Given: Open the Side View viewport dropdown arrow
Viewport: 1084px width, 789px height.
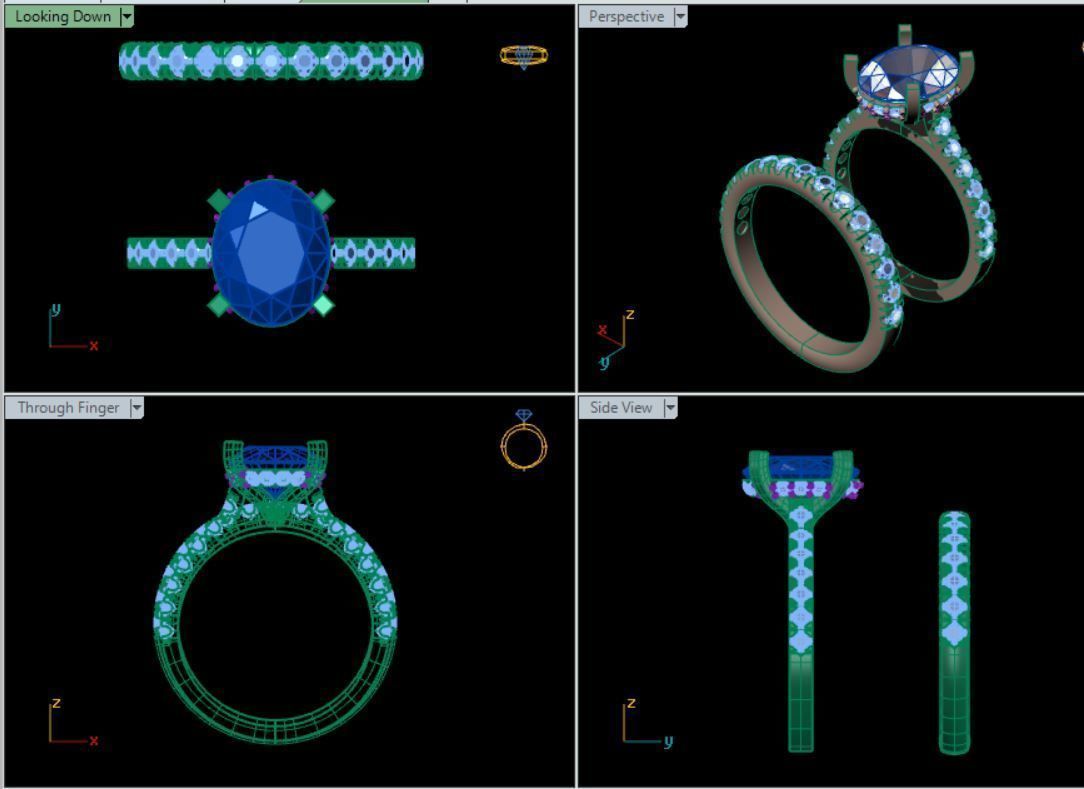Looking at the screenshot, I should pyautogui.click(x=670, y=408).
